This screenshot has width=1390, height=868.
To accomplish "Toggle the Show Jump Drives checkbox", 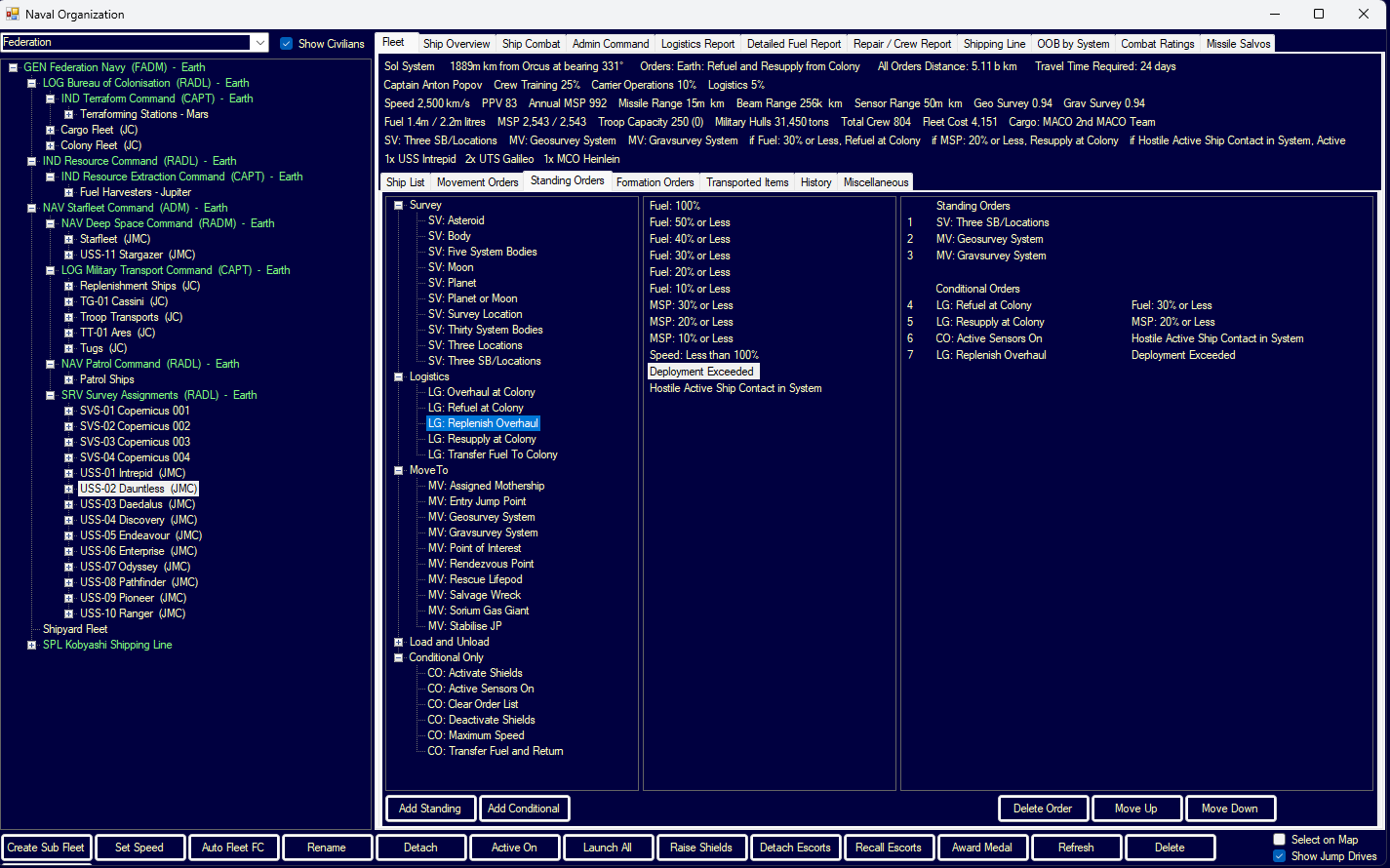I will click(x=1280, y=855).
